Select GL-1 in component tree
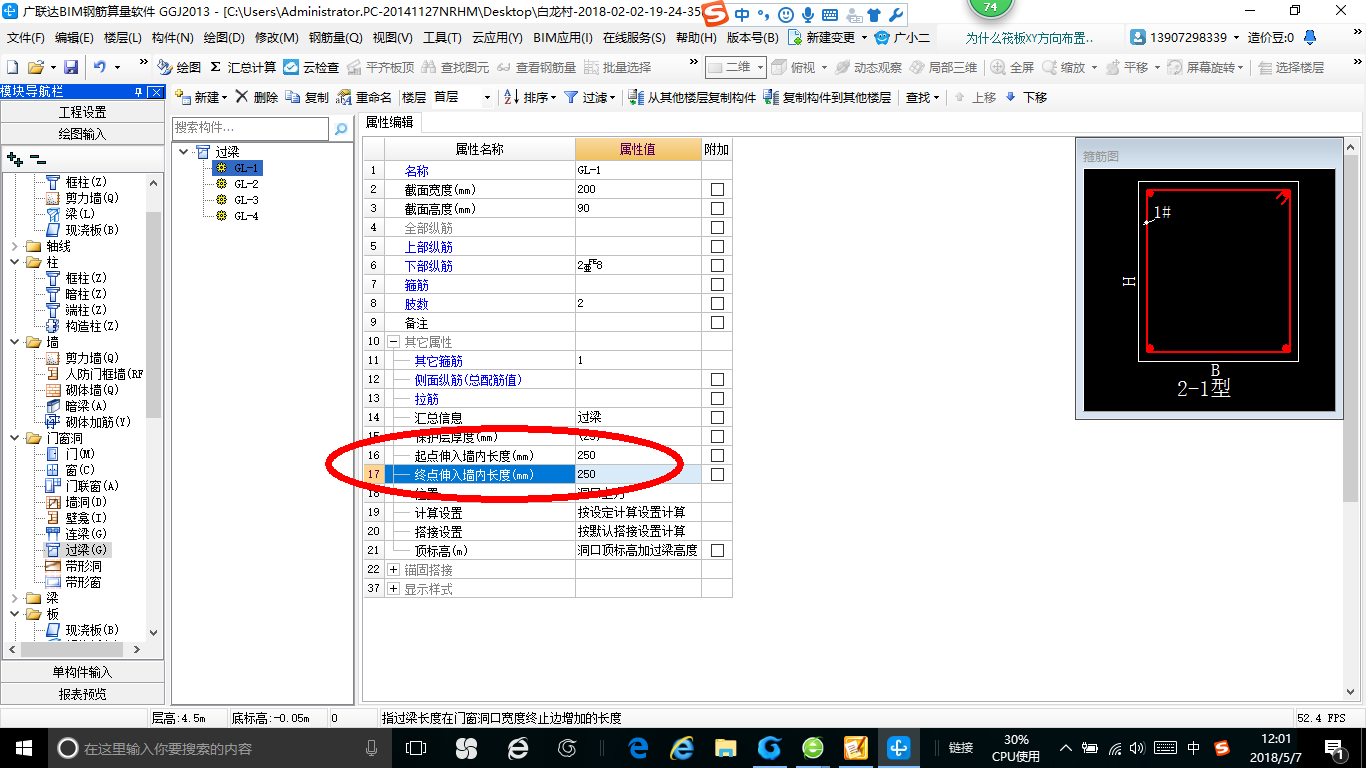 (x=237, y=168)
